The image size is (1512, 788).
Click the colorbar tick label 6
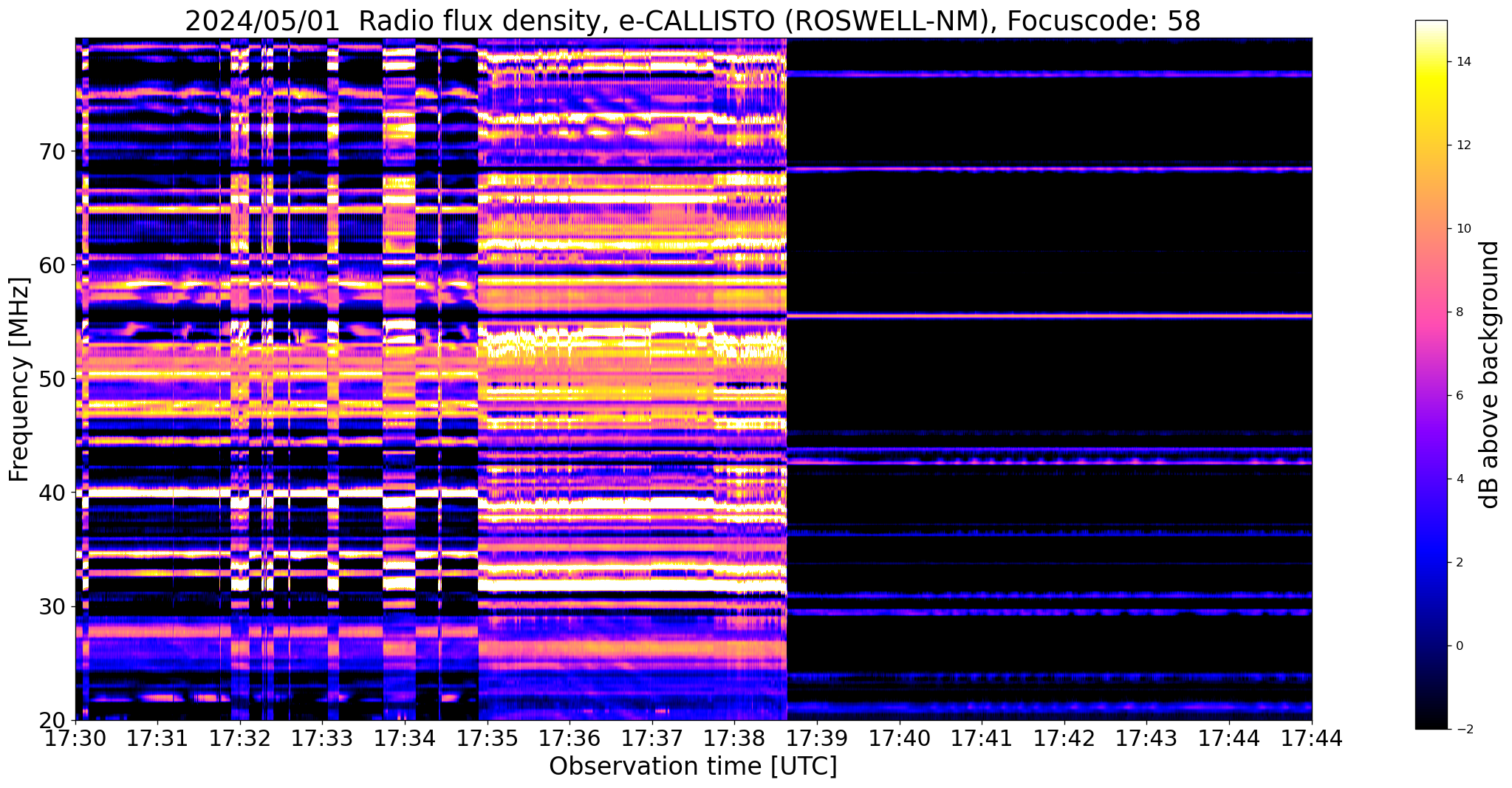pyautogui.click(x=1458, y=396)
